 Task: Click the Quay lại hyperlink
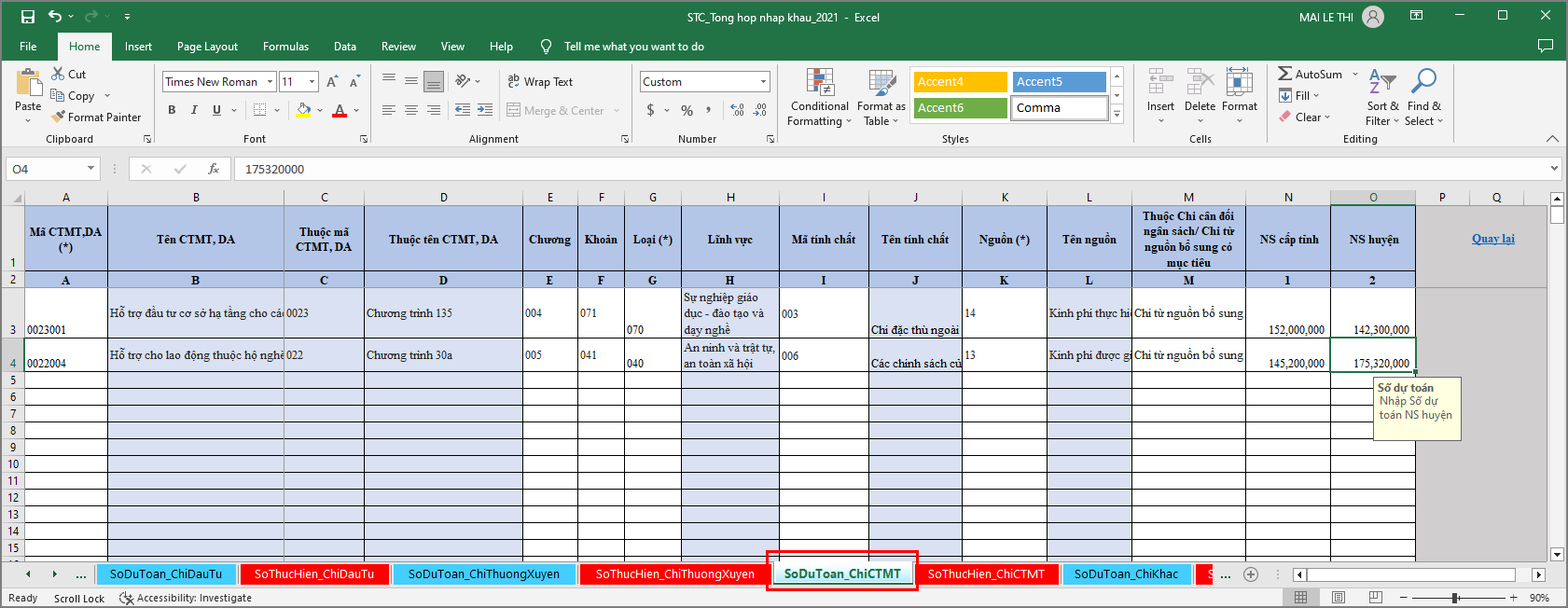point(1492,239)
